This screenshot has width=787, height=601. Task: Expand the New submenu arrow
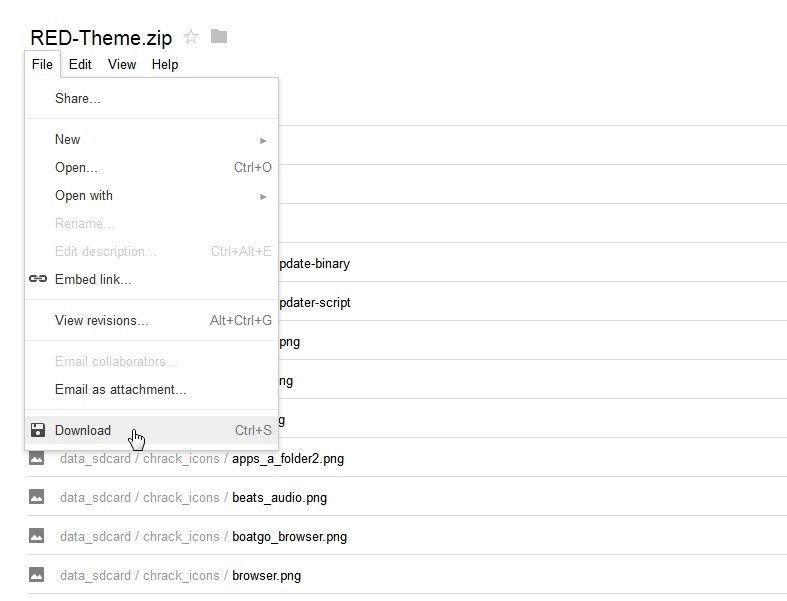click(x=263, y=141)
